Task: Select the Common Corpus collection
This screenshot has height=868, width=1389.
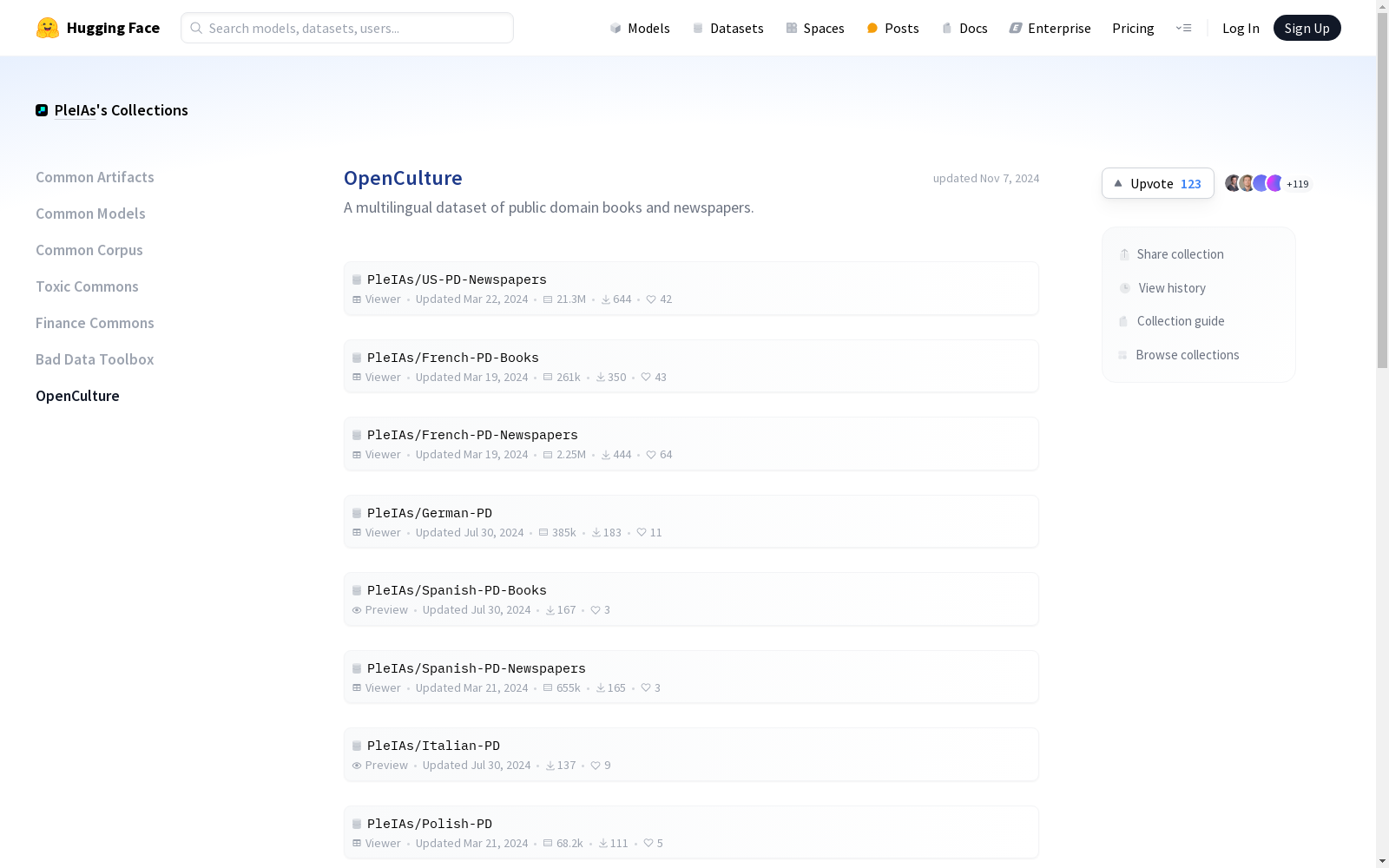Action: tap(89, 250)
